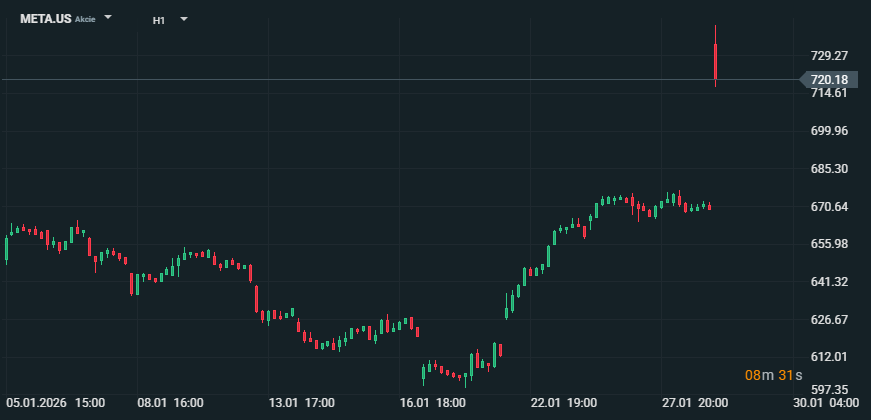The height and width of the screenshot is (420, 871).
Task: Click the 729.27 price axis label
Action: coord(829,55)
